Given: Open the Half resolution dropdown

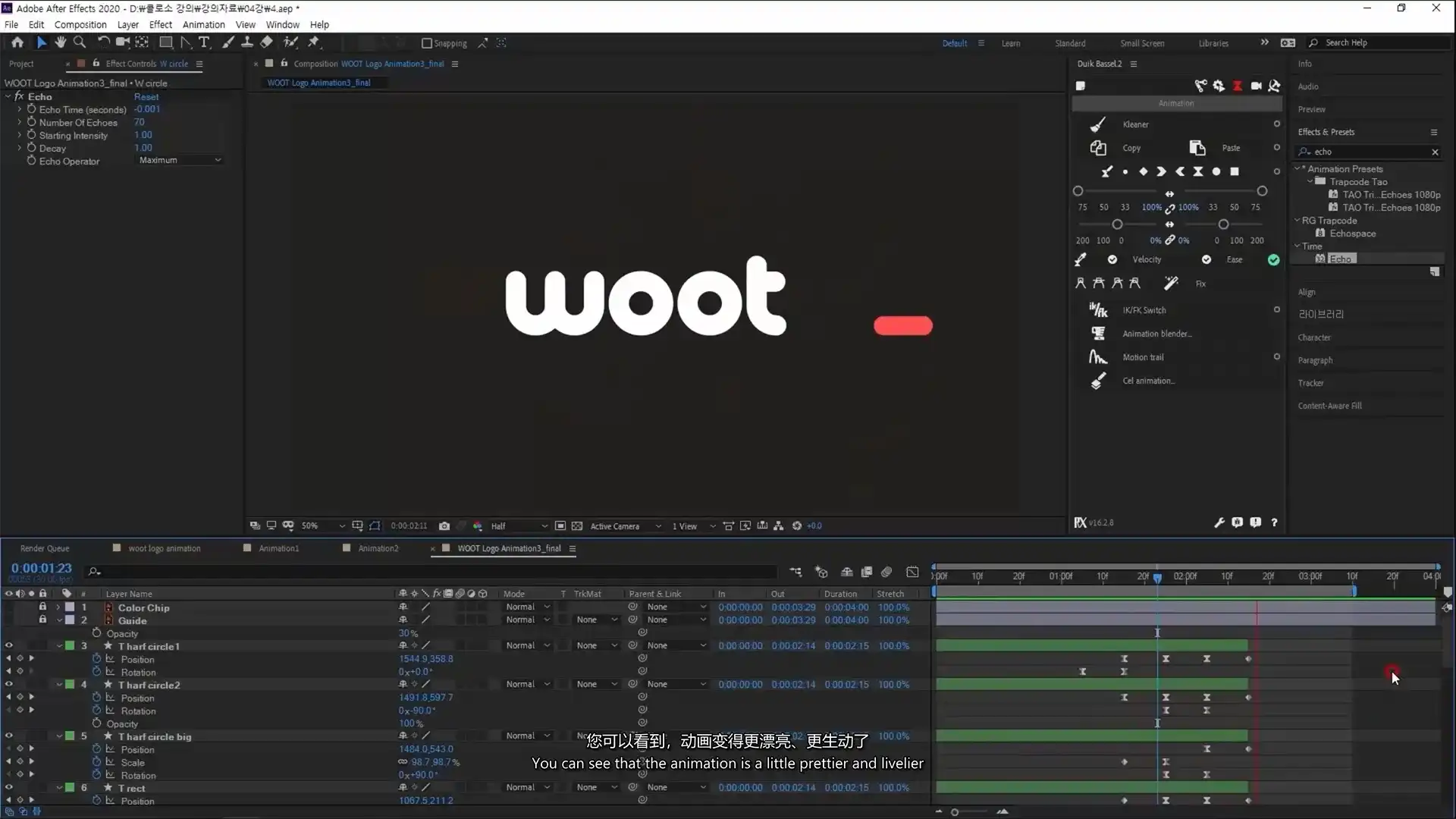Looking at the screenshot, I should [519, 526].
